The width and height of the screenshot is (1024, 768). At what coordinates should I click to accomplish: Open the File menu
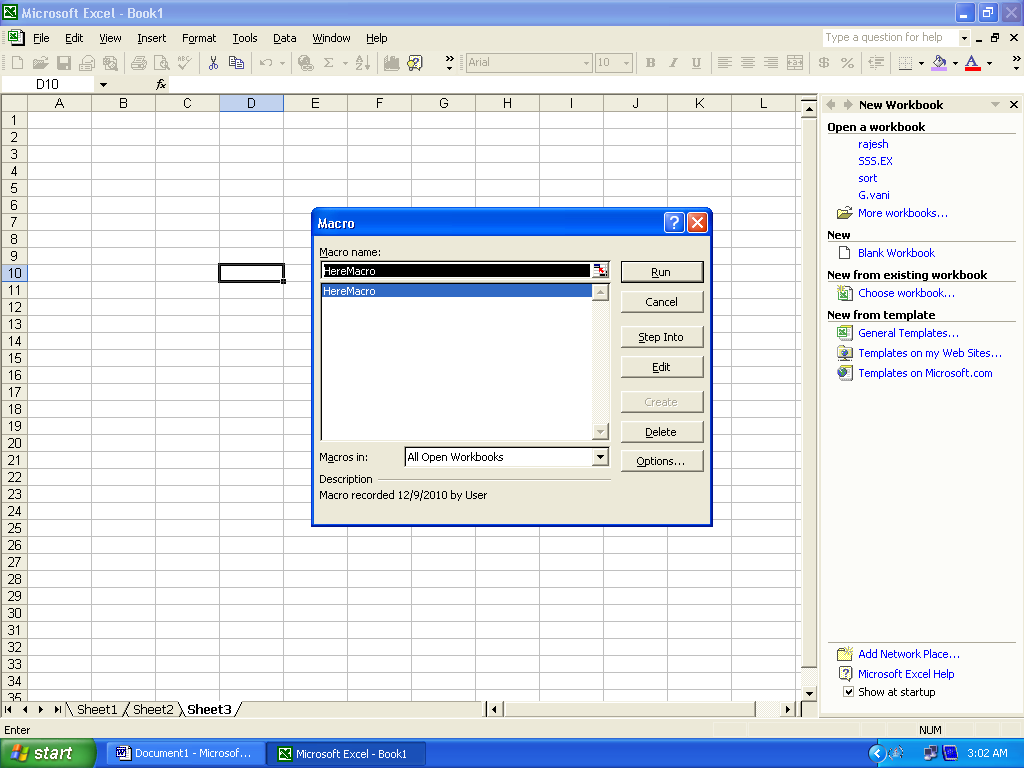point(40,38)
